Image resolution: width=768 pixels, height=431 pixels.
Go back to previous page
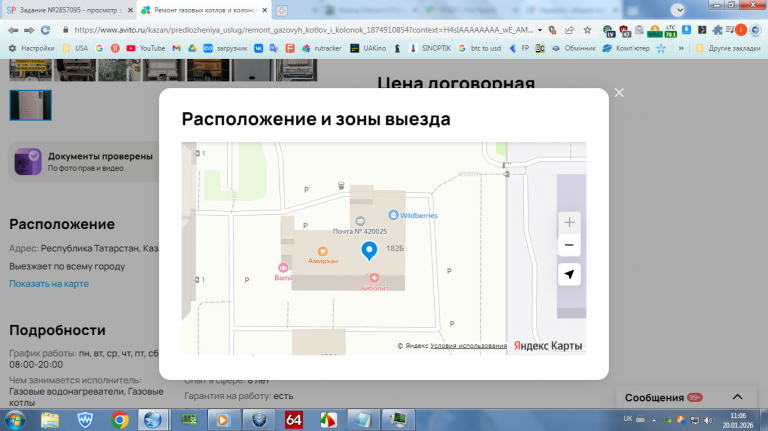[13, 30]
